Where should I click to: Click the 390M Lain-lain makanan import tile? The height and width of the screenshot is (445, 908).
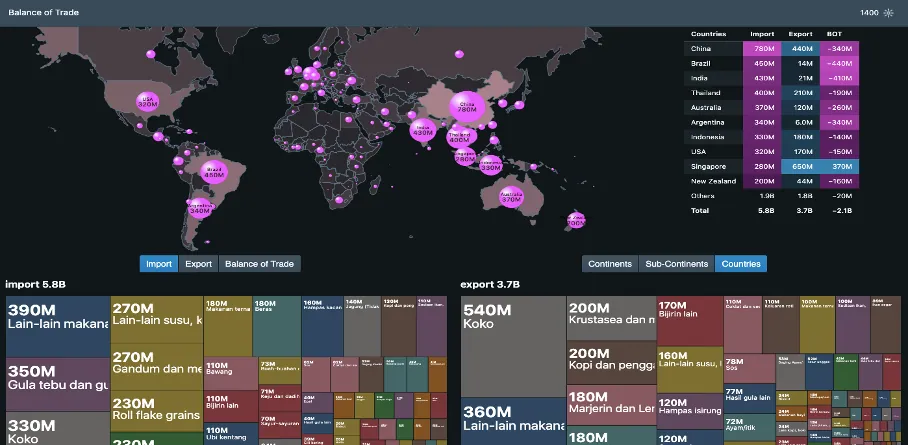tap(58, 327)
